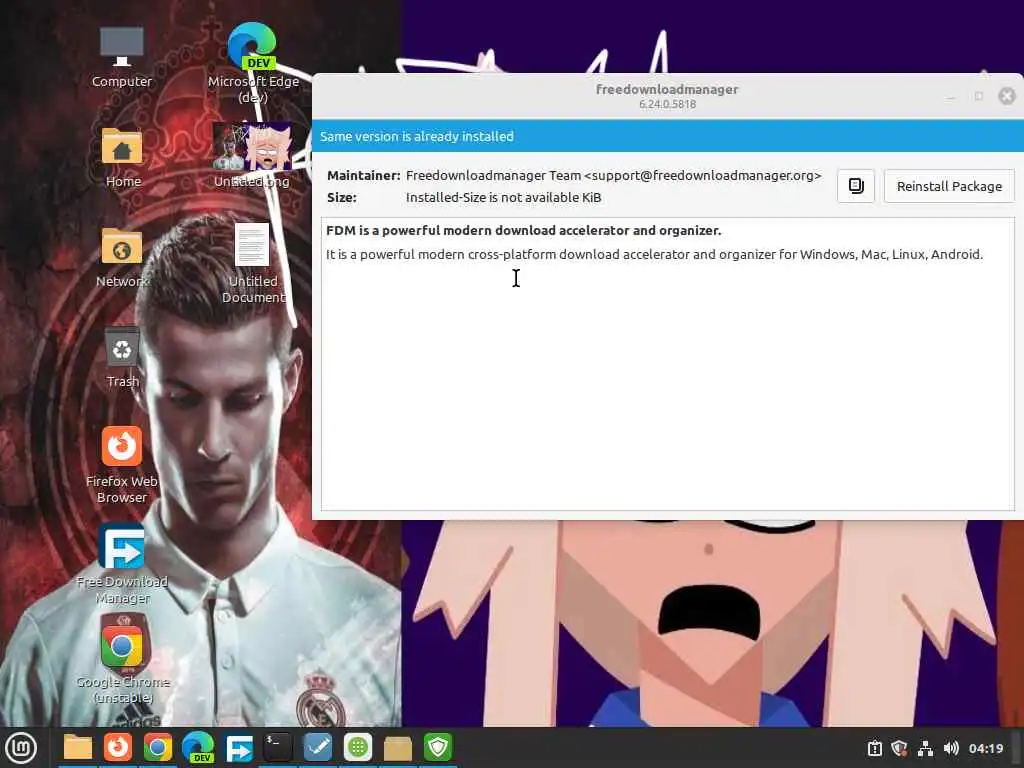The height and width of the screenshot is (768, 1024).
Task: Open Microsoft Edge (dev) desktop icon
Action: tap(253, 62)
